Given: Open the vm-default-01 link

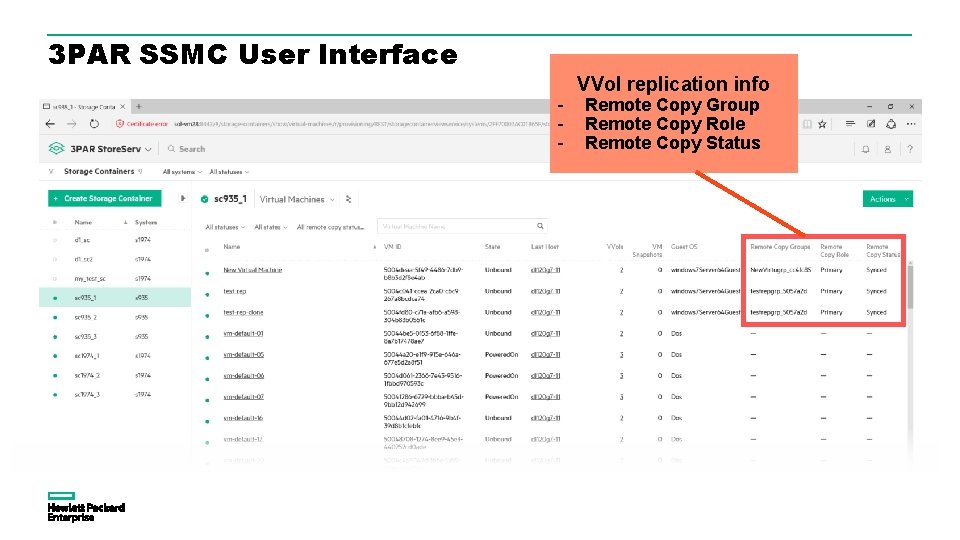Looking at the screenshot, I should (243, 334).
